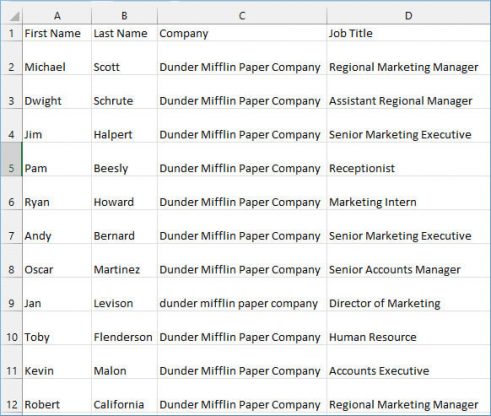Click the Select All corner triangle
The image size is (491, 416).
pyautogui.click(x=12, y=16)
